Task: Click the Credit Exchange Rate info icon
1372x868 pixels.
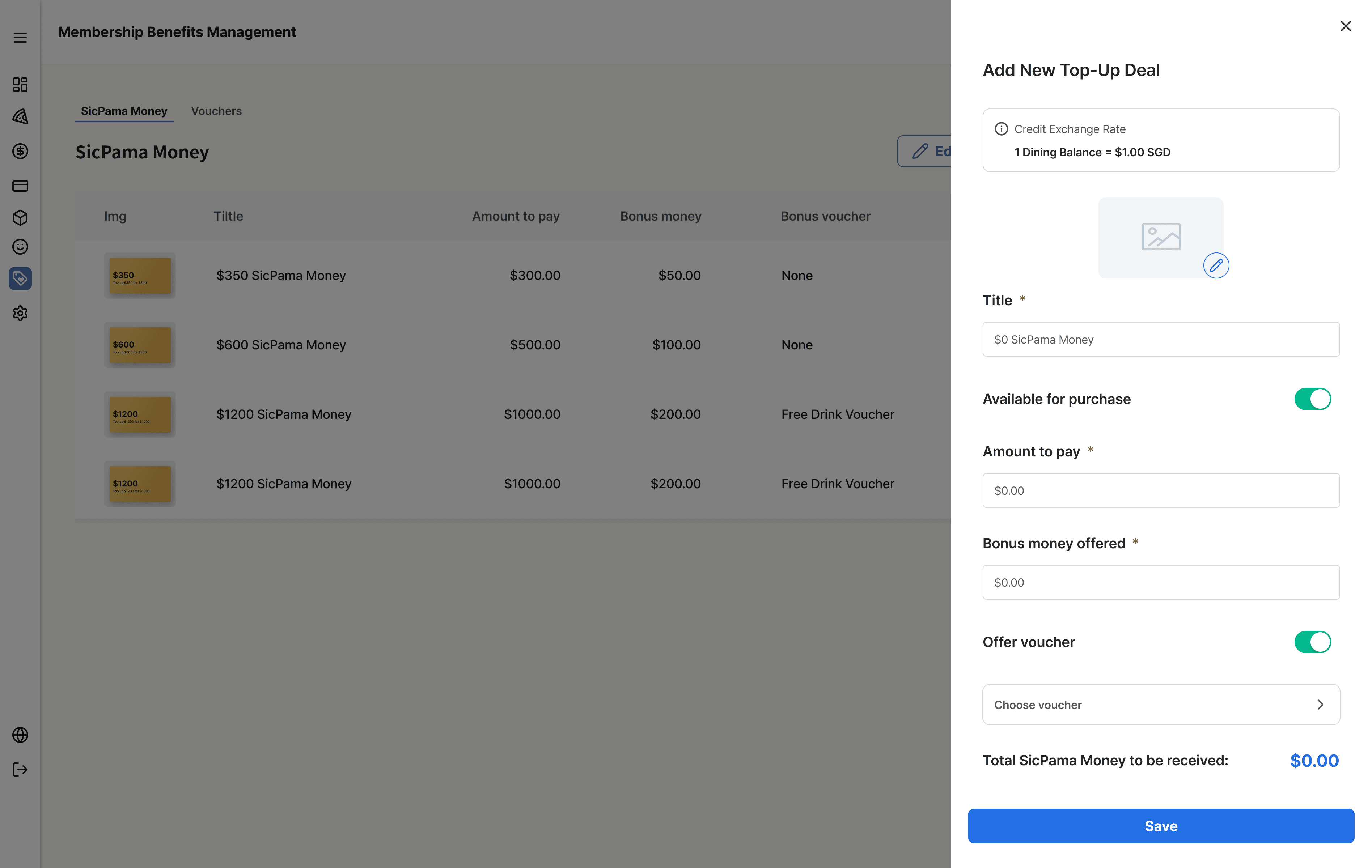Action: 1001,129
